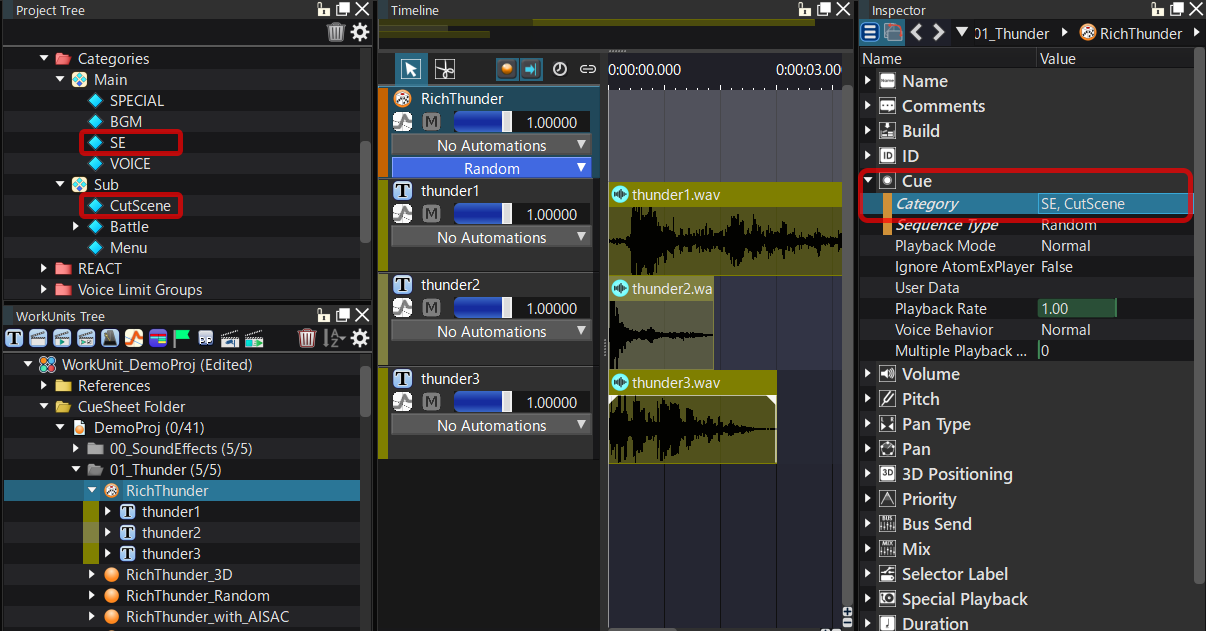Open the Random sequence type dropdown
The image size is (1206, 631).
pos(491,168)
